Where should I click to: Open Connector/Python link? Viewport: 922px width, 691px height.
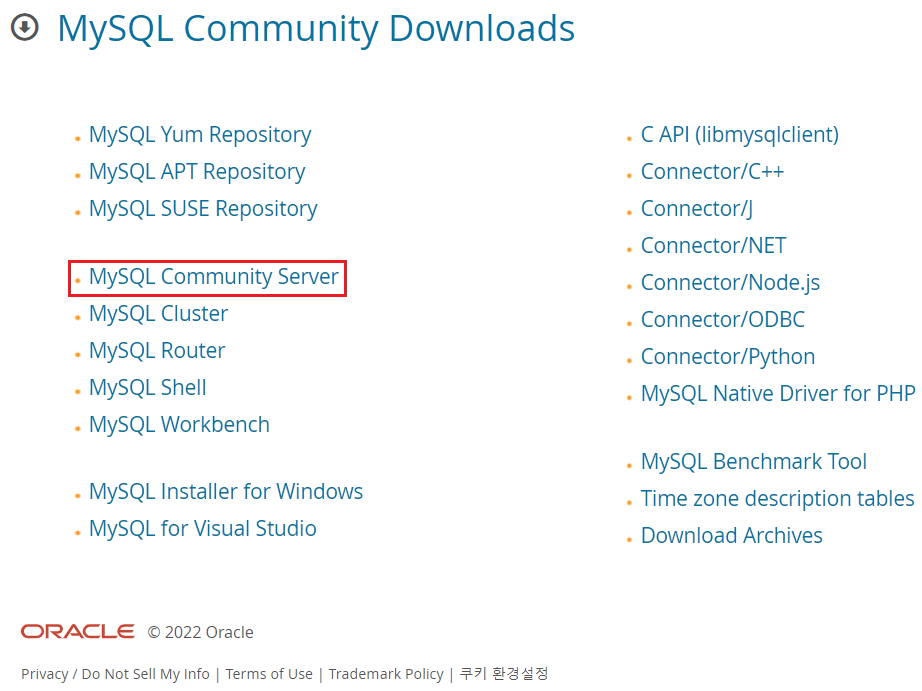pos(728,357)
